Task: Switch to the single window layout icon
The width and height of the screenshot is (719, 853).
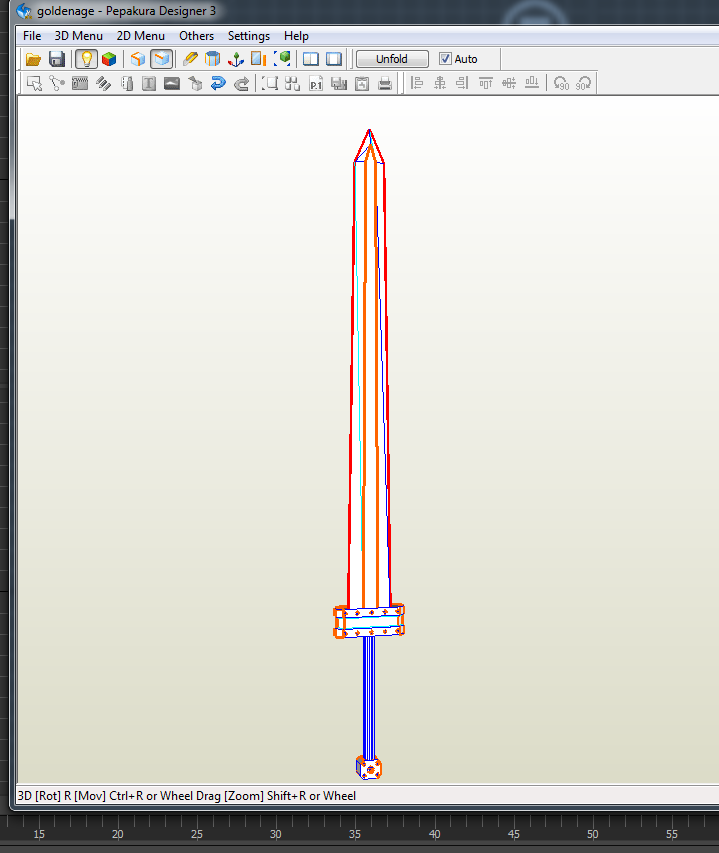Action: point(334,59)
